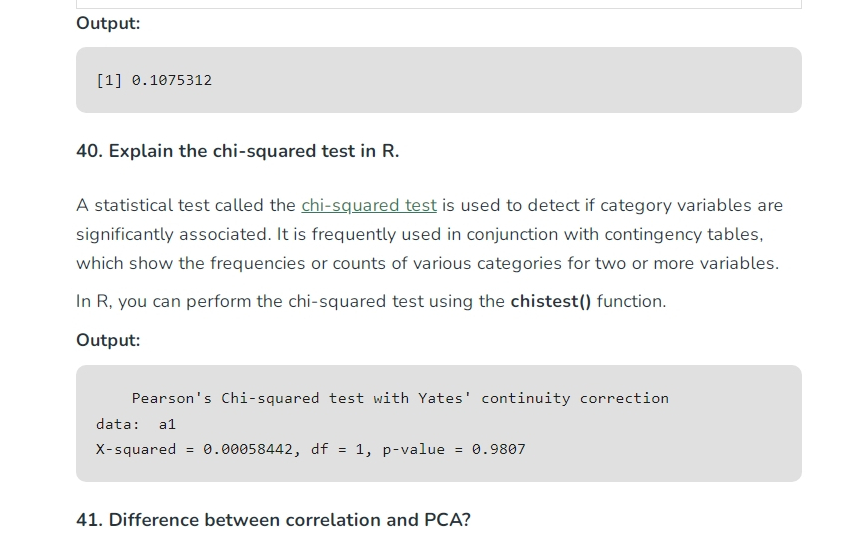Open the chi-squared test hyperlink

[369, 206]
